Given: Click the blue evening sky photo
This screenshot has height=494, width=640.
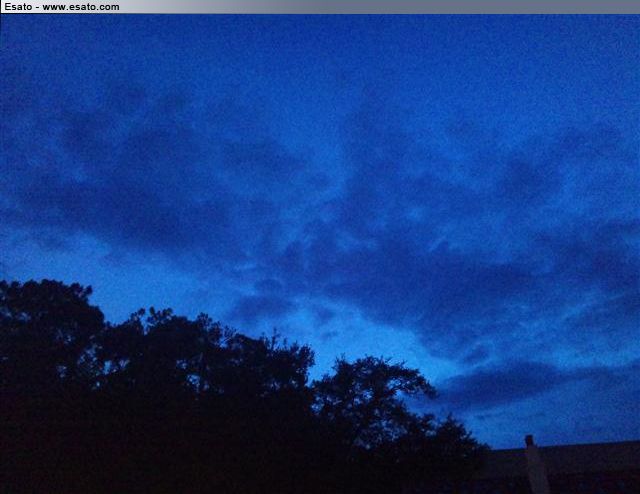Looking at the screenshot, I should [x=320, y=254].
